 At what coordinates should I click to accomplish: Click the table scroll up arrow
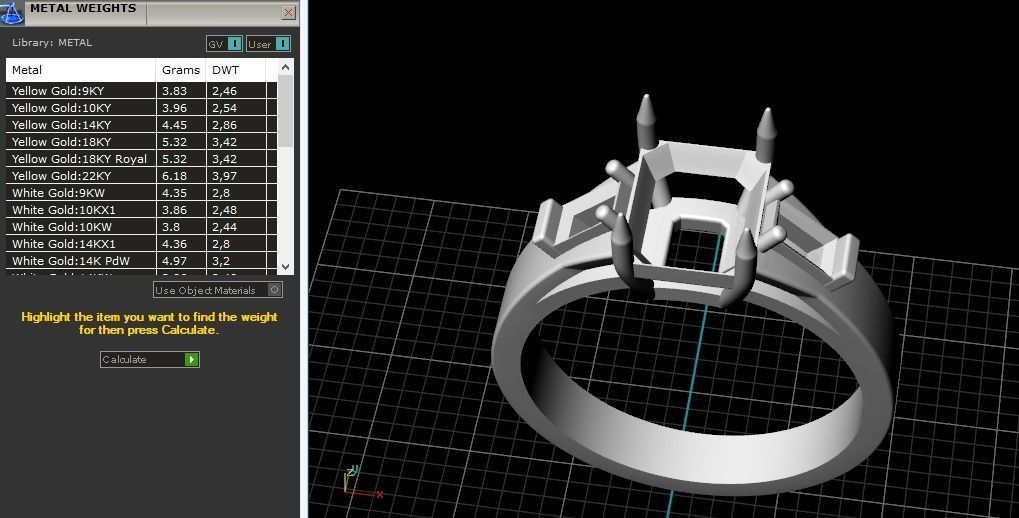tap(285, 67)
